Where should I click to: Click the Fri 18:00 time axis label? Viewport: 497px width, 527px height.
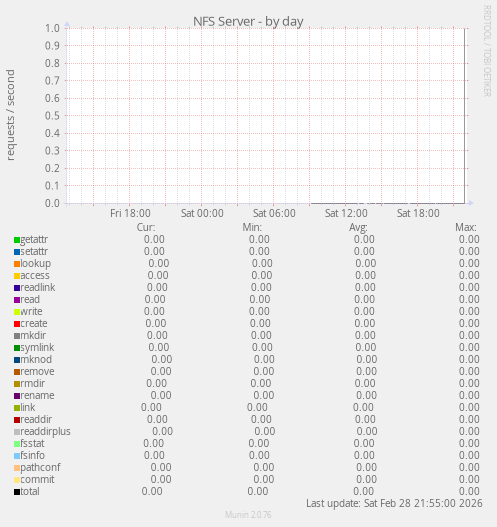(x=130, y=213)
